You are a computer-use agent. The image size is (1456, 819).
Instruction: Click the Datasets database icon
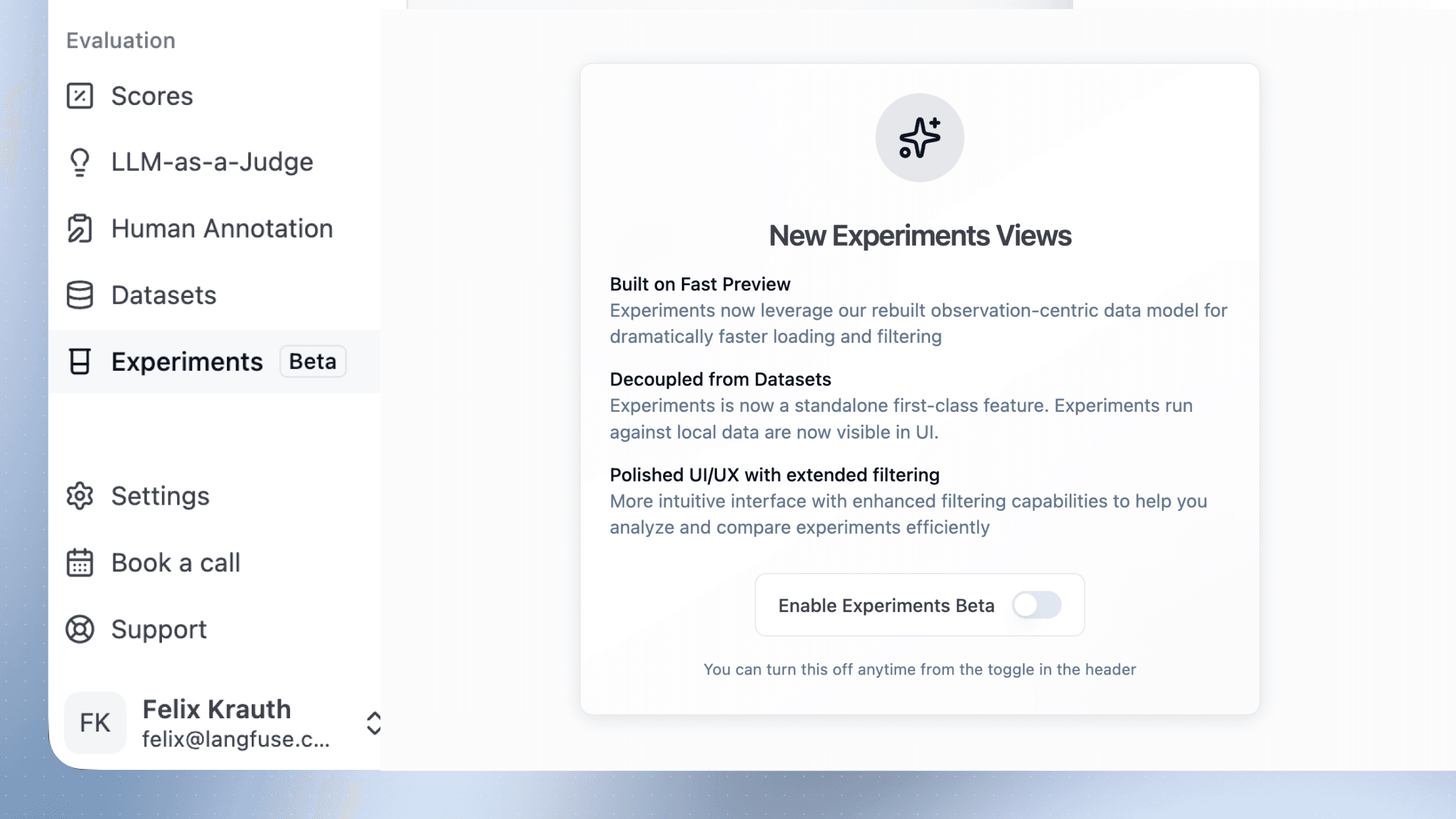pyautogui.click(x=79, y=295)
